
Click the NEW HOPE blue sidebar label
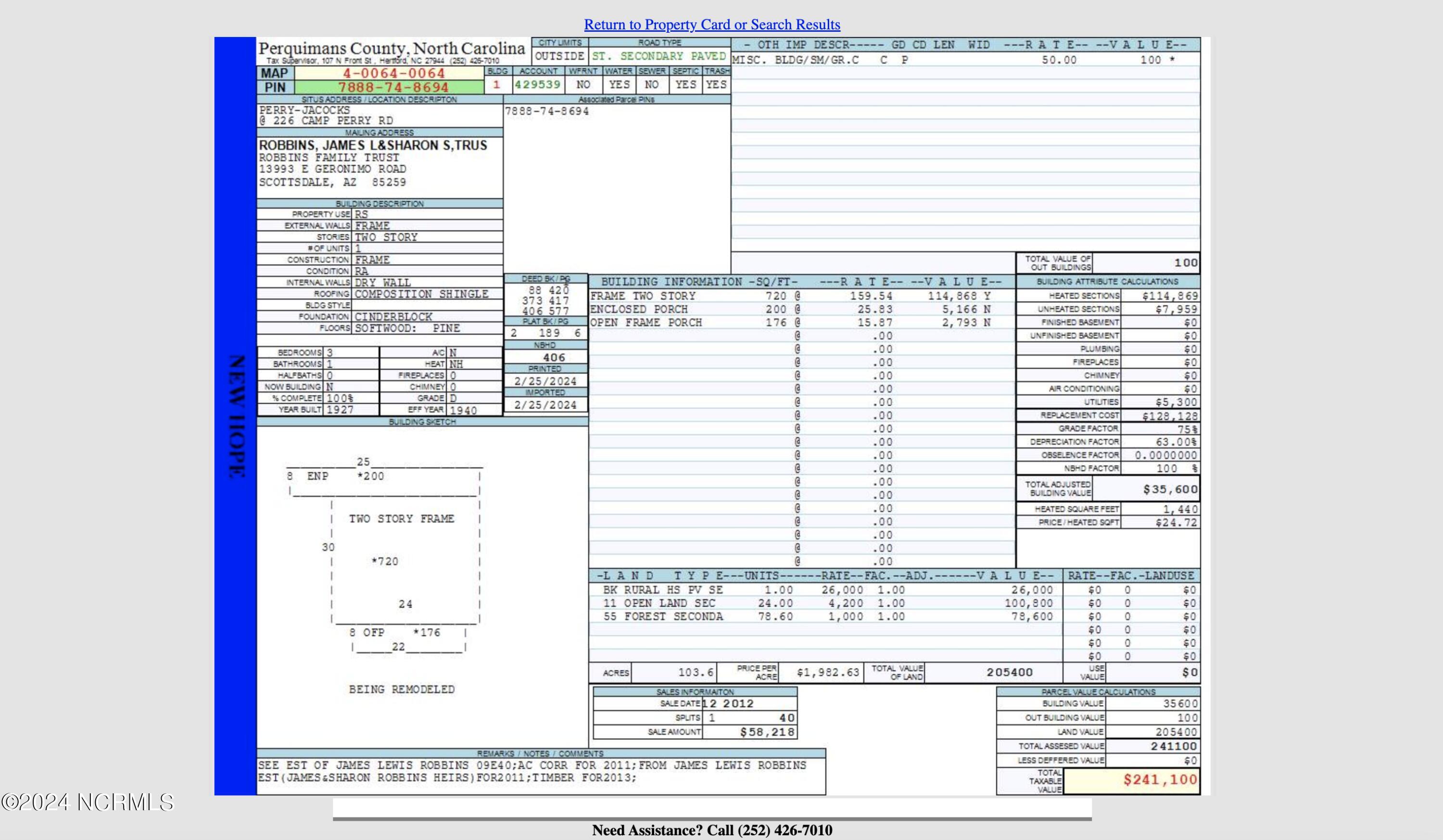tap(236, 417)
